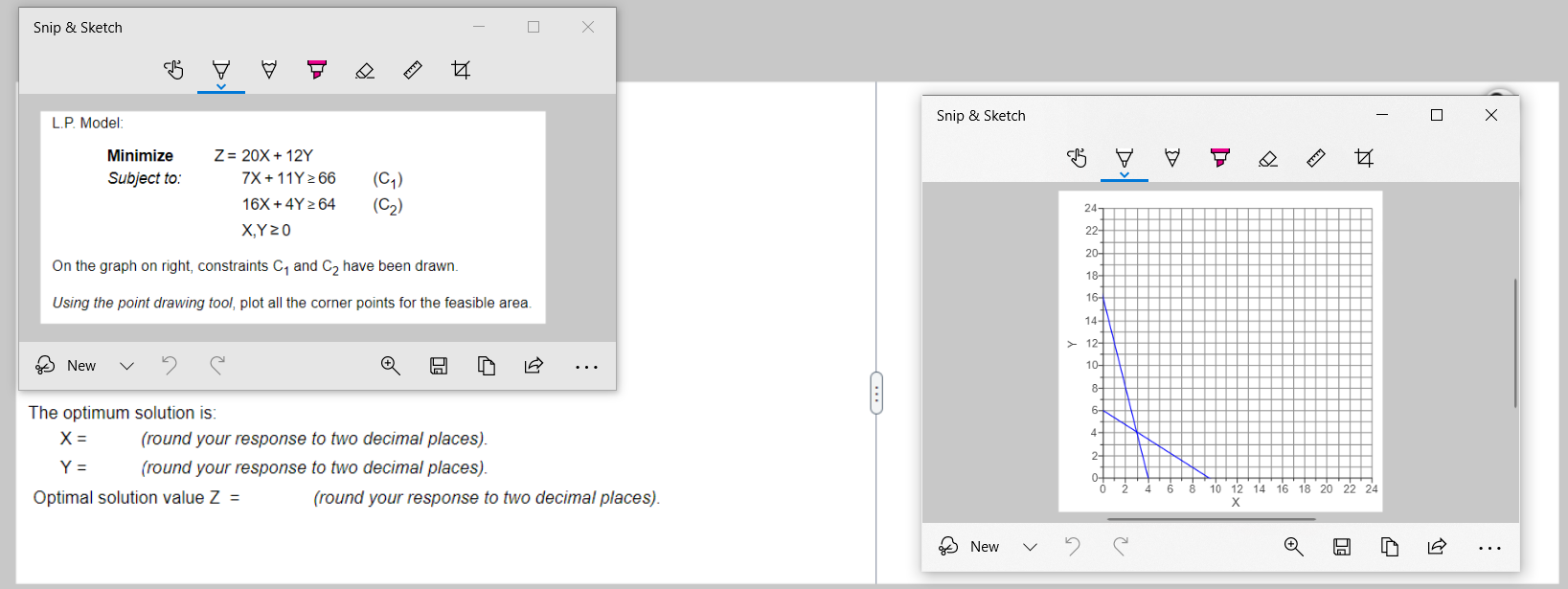
Task: Select Ballpoint pen in left Snip & Sketch window
Action: point(221,70)
